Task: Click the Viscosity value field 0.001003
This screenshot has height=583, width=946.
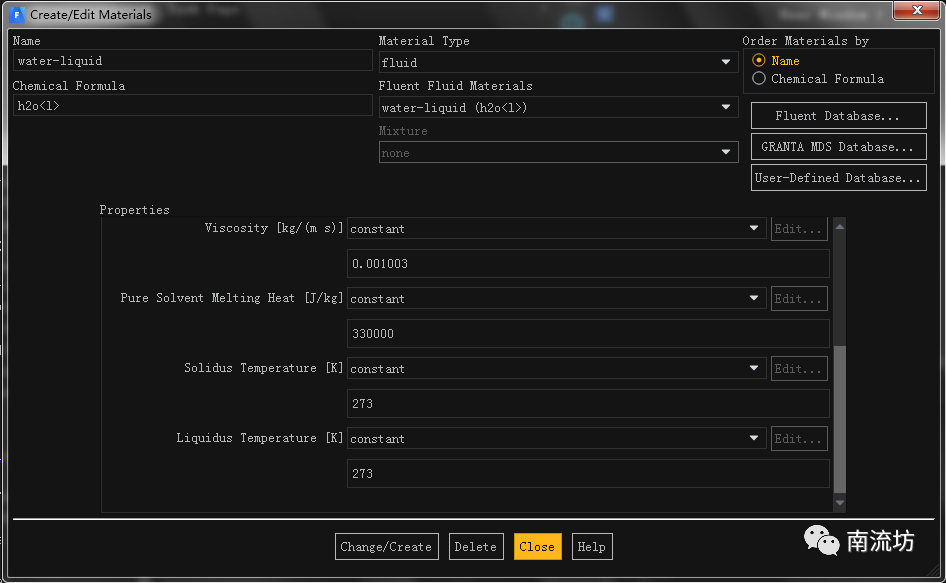Action: pyautogui.click(x=588, y=264)
